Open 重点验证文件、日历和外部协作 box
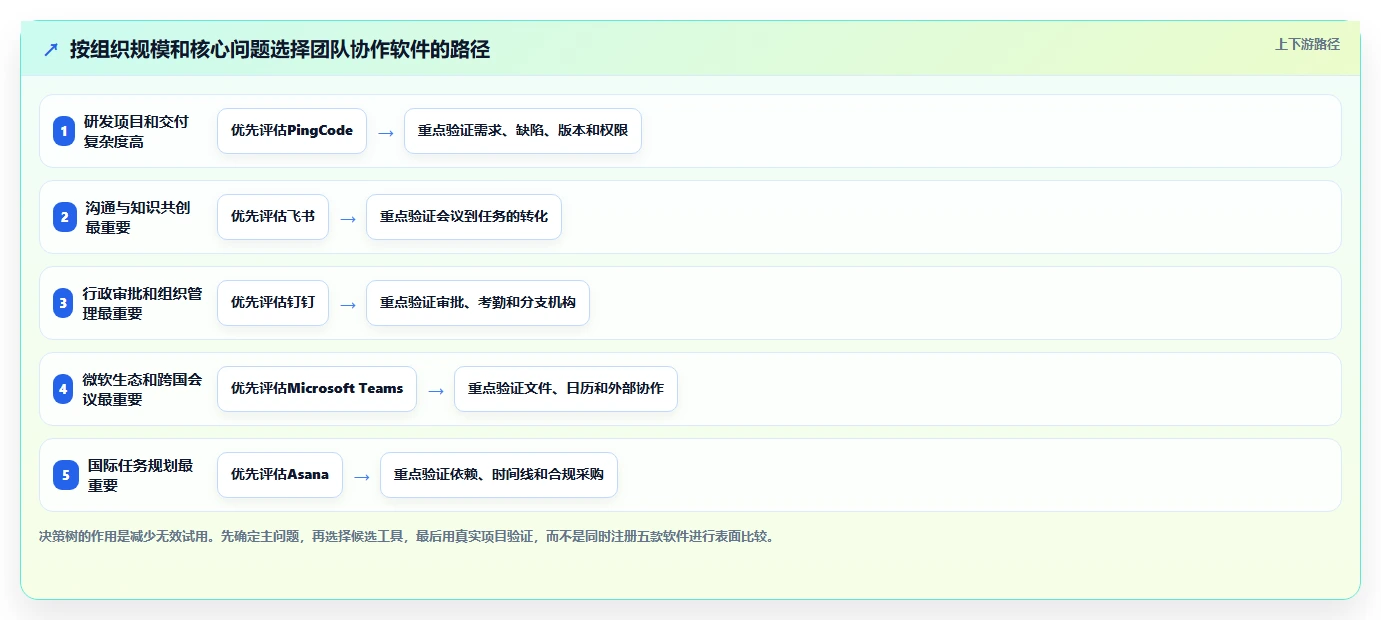1381x620 pixels. click(566, 389)
